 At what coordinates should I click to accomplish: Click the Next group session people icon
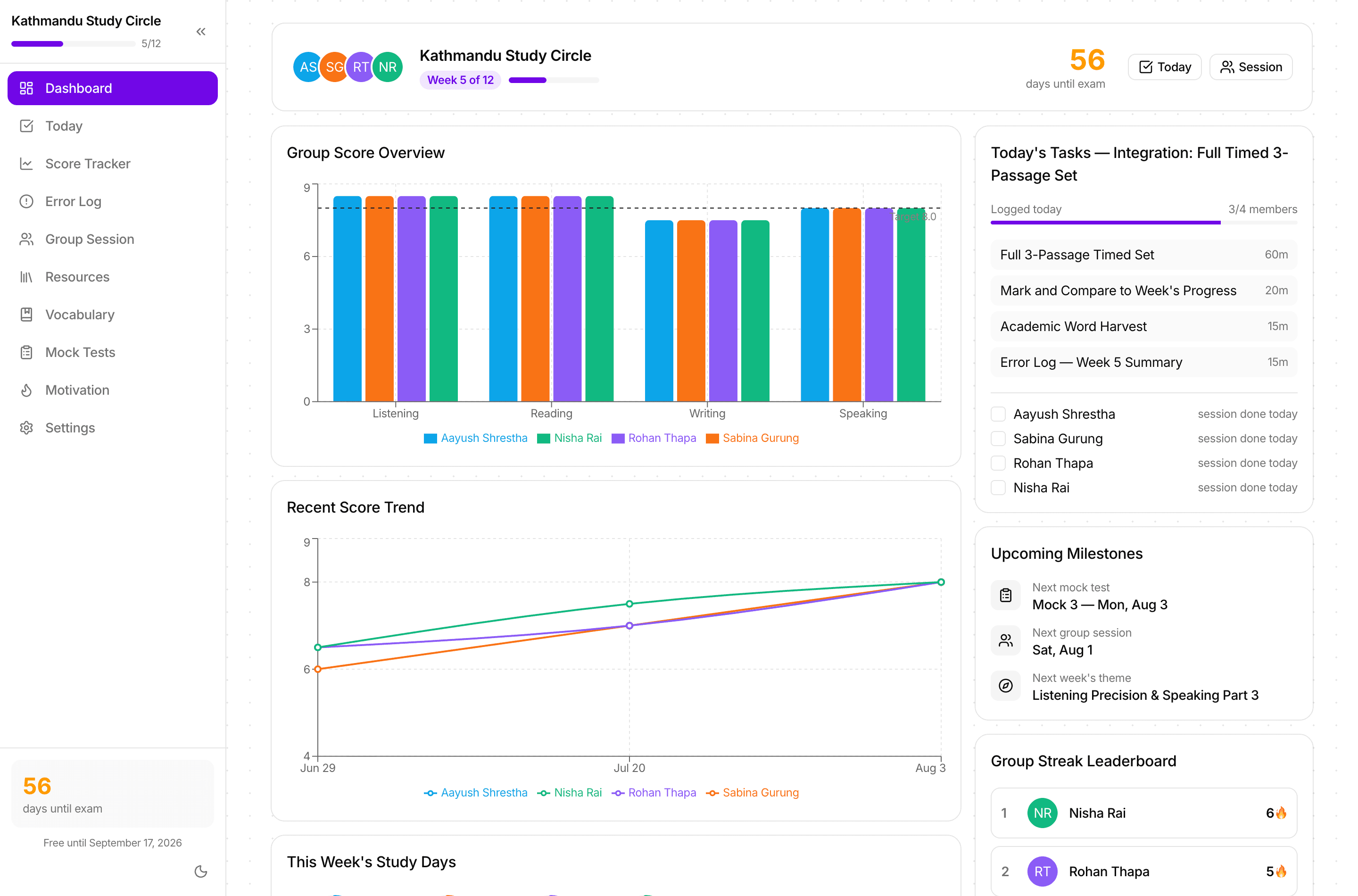tap(1005, 640)
